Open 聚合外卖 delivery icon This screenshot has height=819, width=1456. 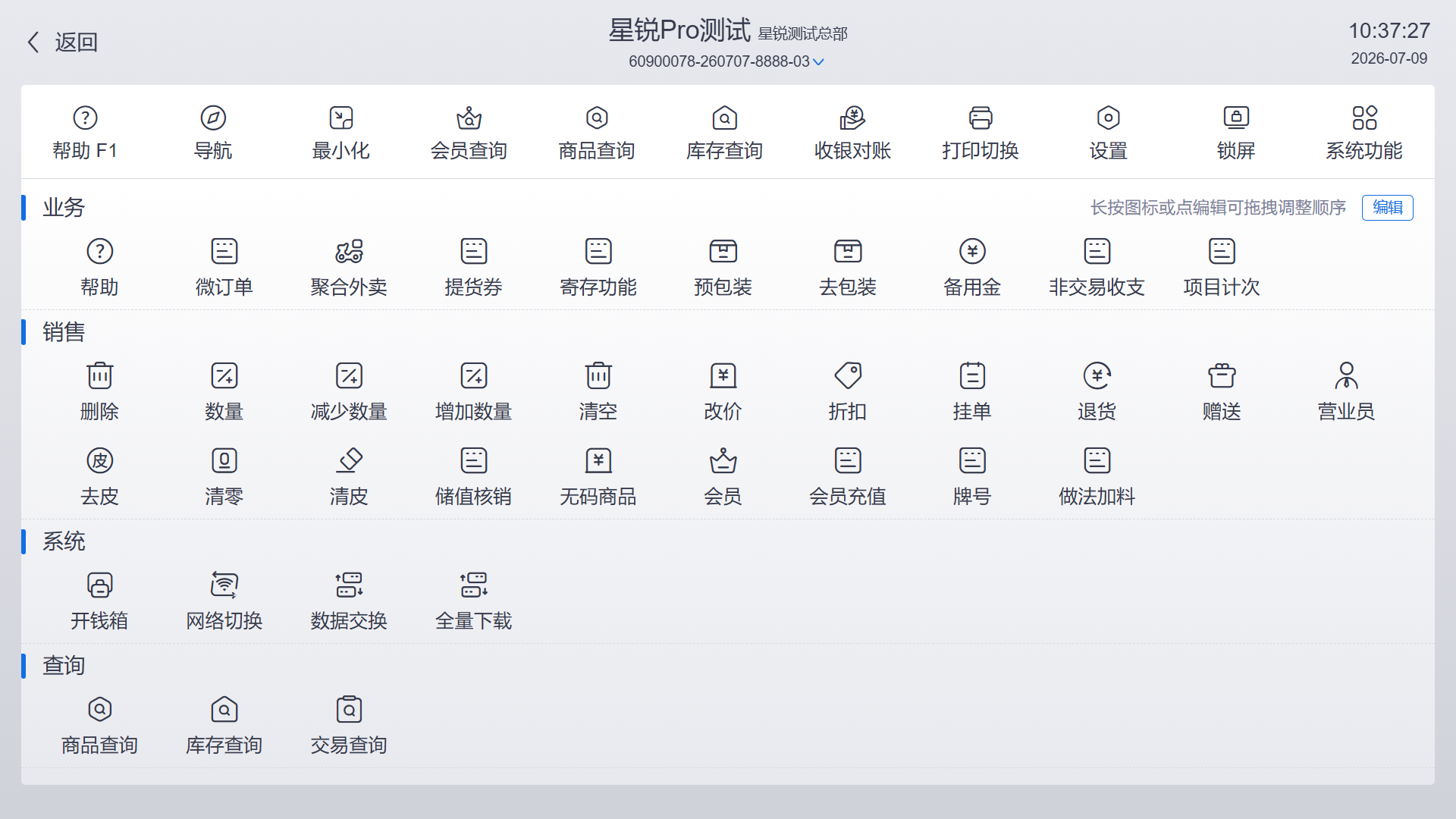[x=349, y=268]
